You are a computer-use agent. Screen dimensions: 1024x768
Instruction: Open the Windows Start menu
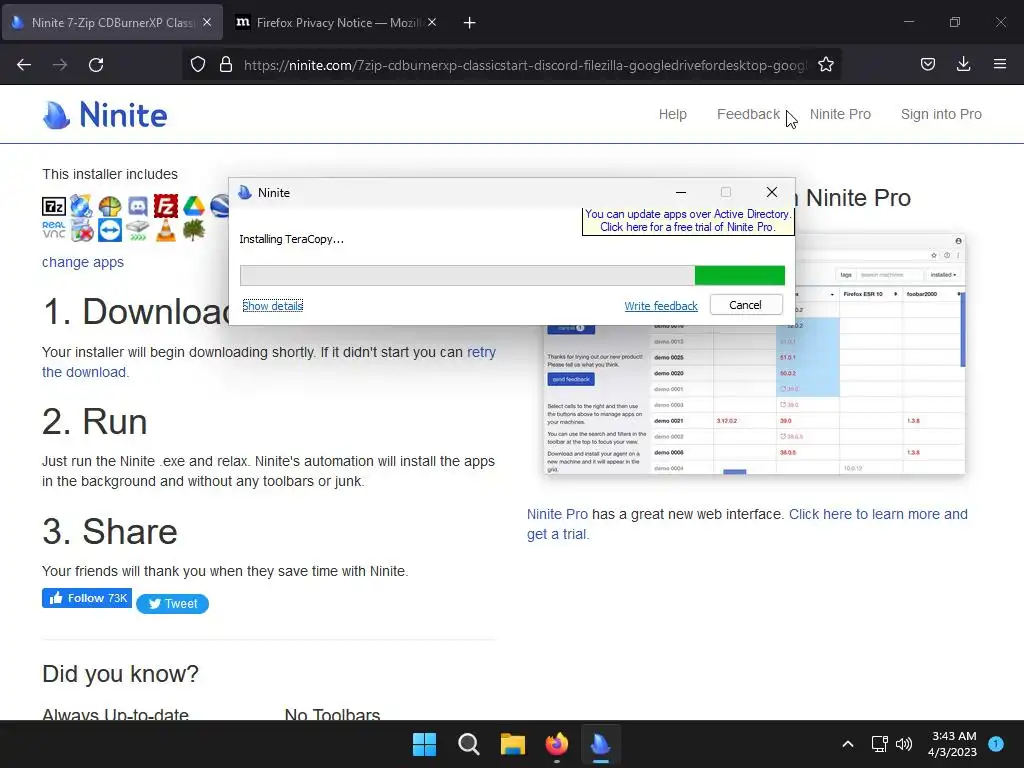click(x=424, y=744)
